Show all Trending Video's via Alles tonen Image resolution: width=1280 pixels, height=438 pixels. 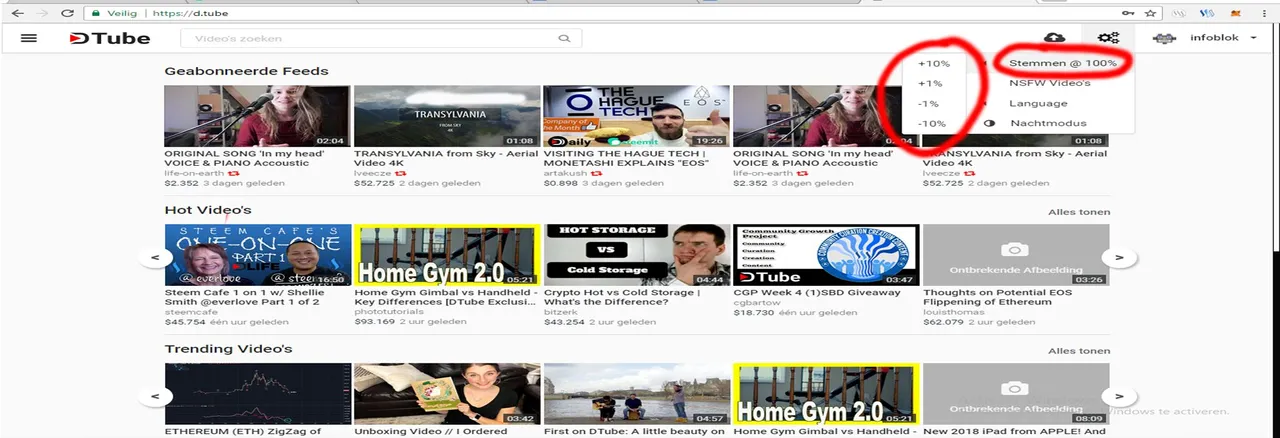[x=1079, y=351]
